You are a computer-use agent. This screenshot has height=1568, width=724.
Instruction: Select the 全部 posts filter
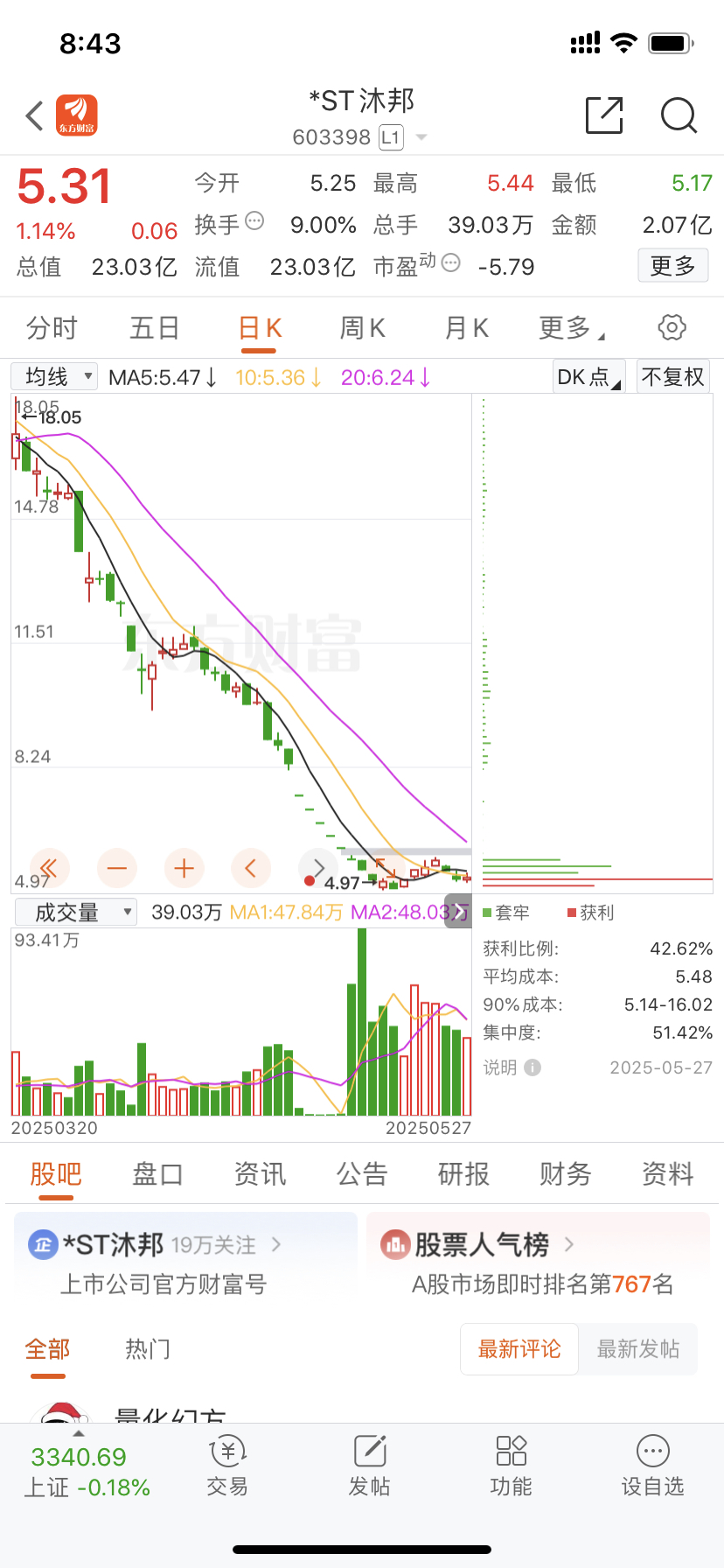tap(48, 1349)
